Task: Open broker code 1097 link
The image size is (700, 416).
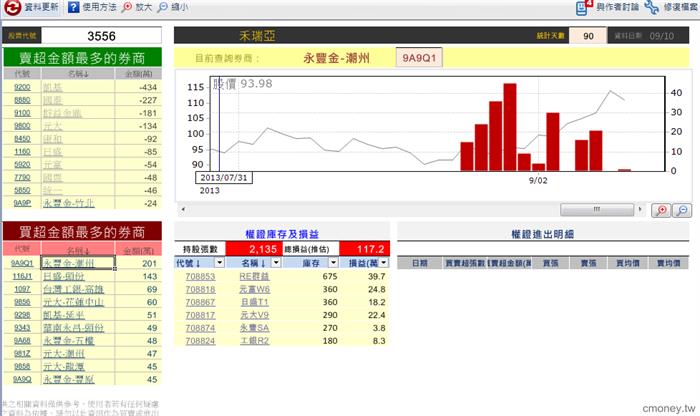Action: point(22,289)
